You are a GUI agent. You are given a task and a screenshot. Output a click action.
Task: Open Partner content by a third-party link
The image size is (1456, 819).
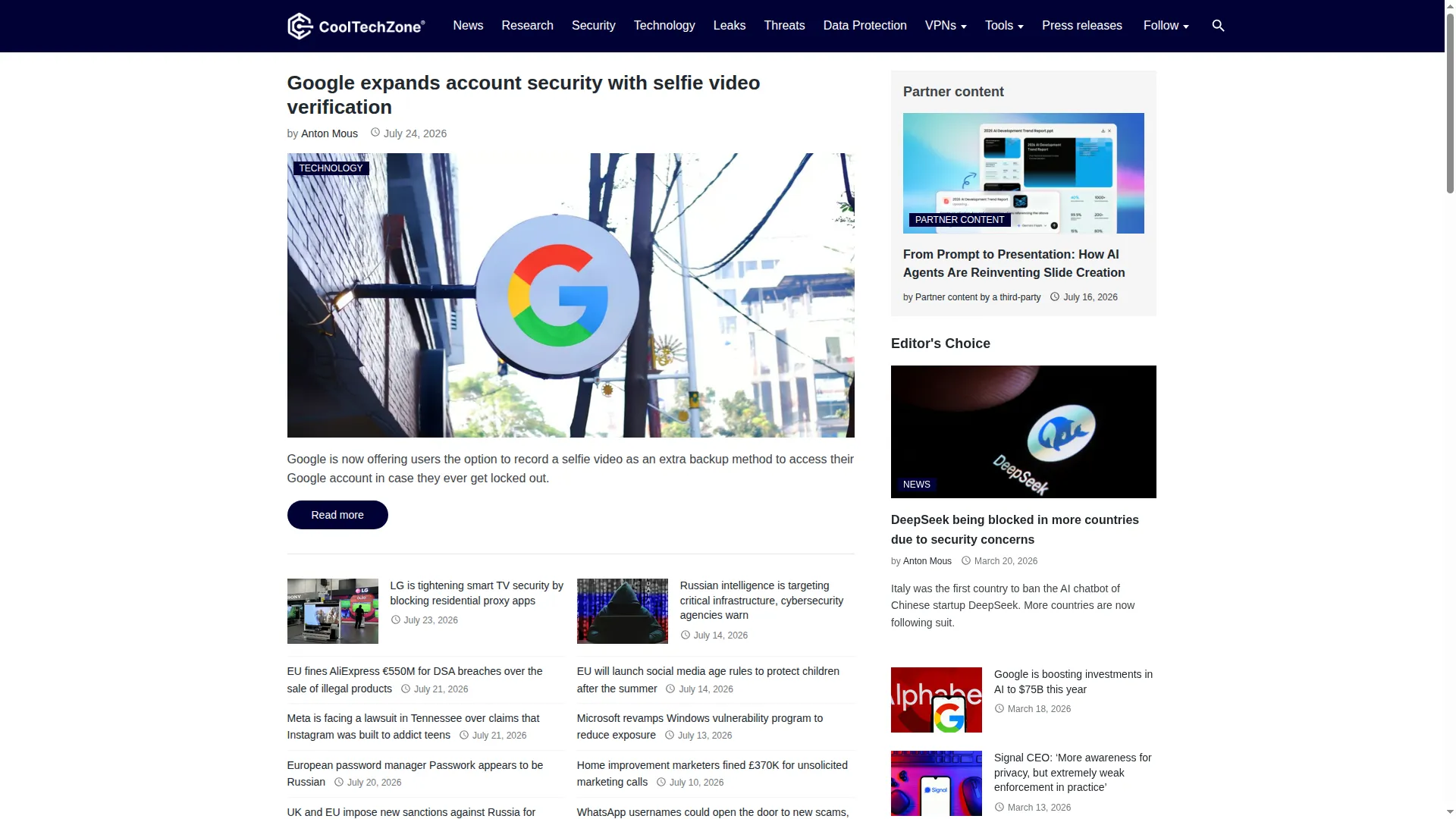[977, 297]
